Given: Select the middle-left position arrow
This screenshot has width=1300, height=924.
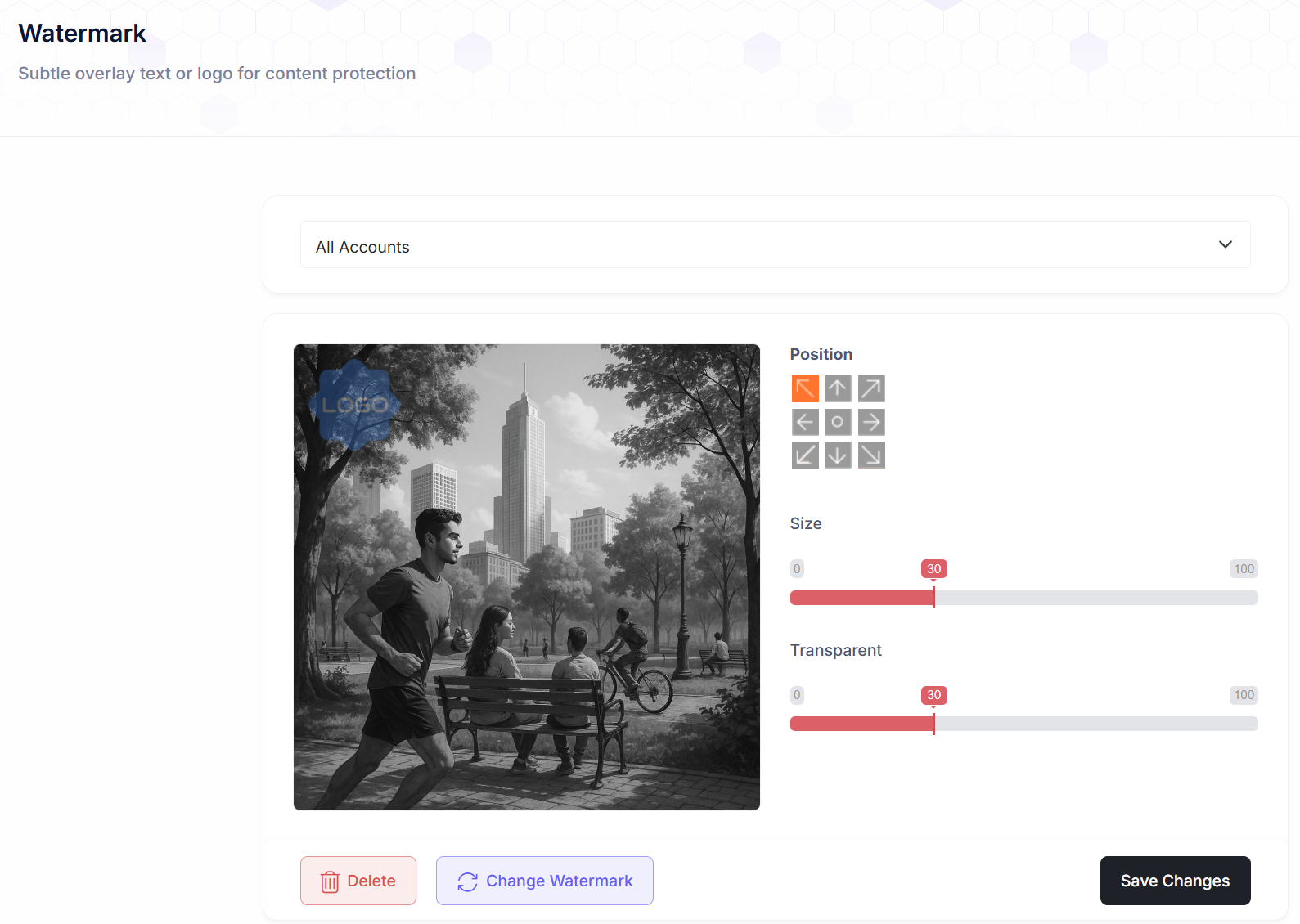Looking at the screenshot, I should tap(805, 422).
